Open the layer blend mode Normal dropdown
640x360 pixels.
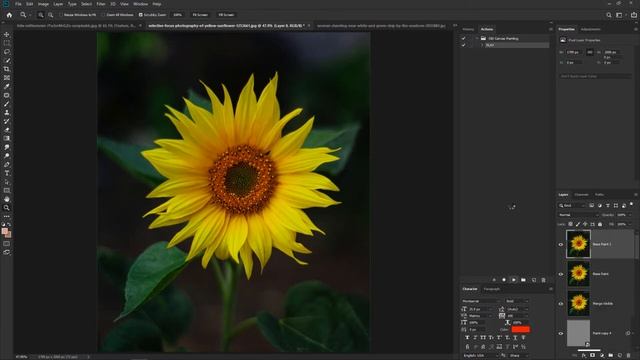click(x=578, y=215)
